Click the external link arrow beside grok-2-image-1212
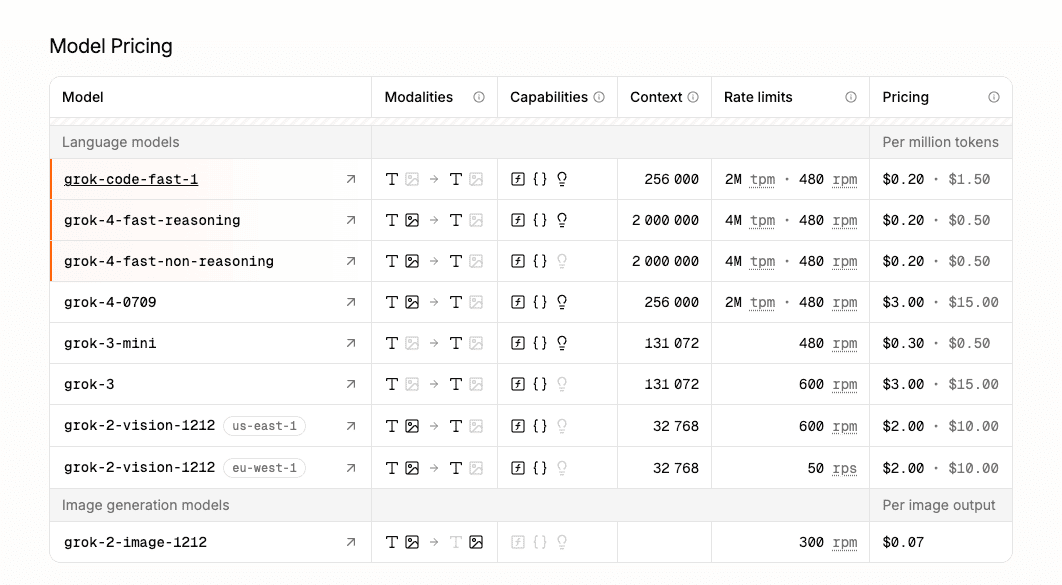Screen dimensions: 1062x585 [x=350, y=542]
